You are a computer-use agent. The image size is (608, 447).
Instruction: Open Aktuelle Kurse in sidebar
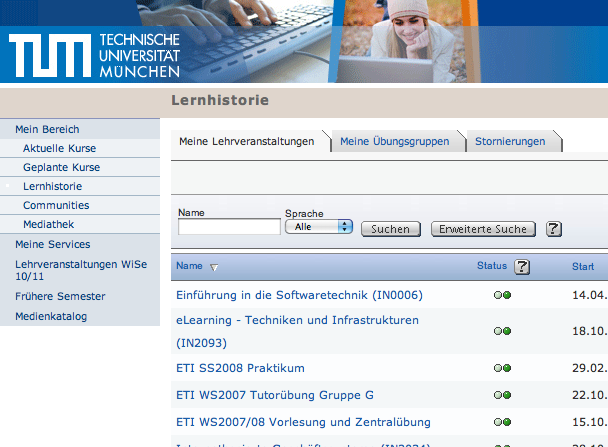click(59, 148)
